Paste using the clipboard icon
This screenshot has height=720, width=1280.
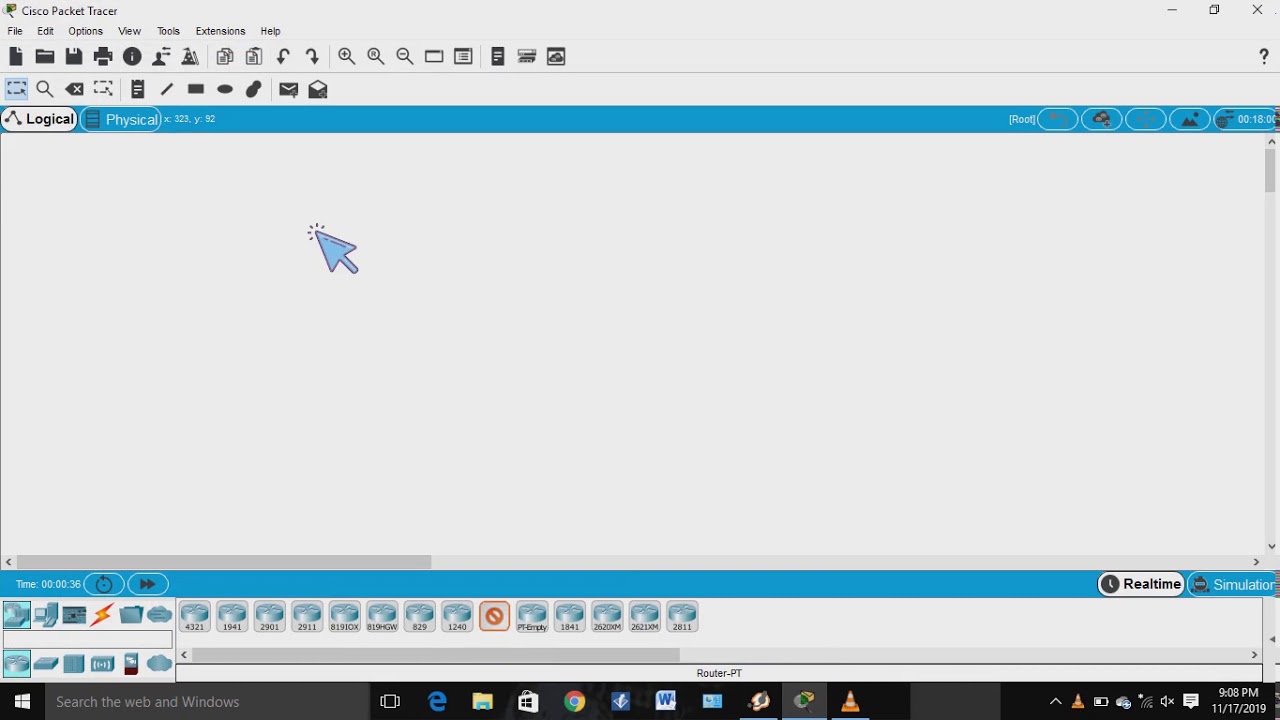(254, 57)
